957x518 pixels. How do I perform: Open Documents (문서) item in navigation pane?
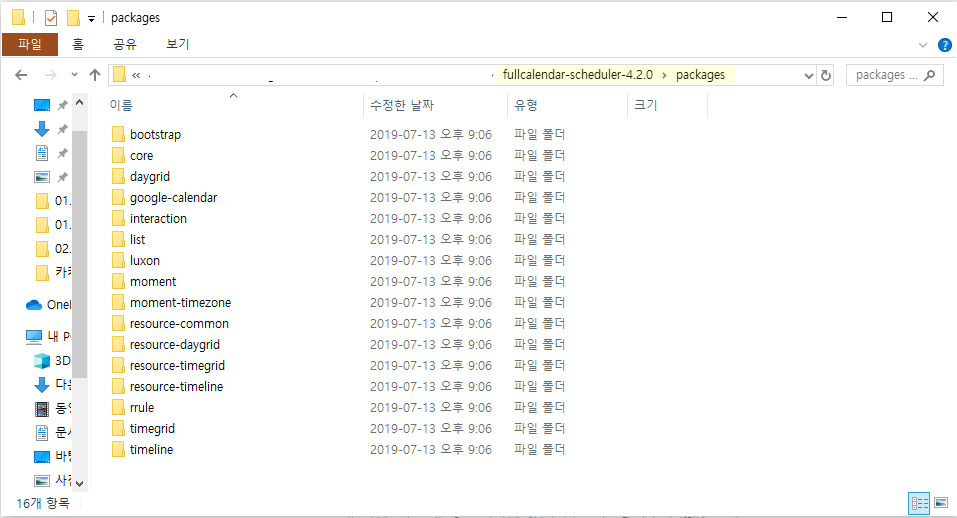click(52, 433)
